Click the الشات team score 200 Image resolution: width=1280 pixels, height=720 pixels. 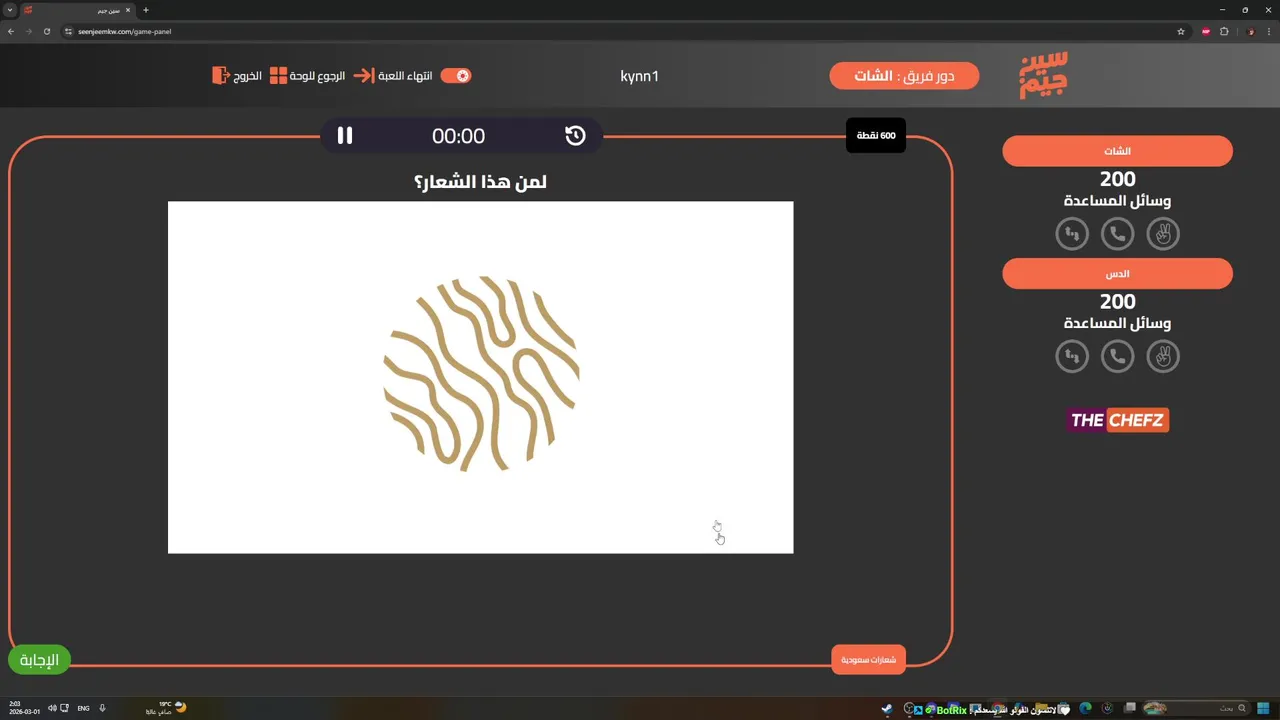point(1117,179)
